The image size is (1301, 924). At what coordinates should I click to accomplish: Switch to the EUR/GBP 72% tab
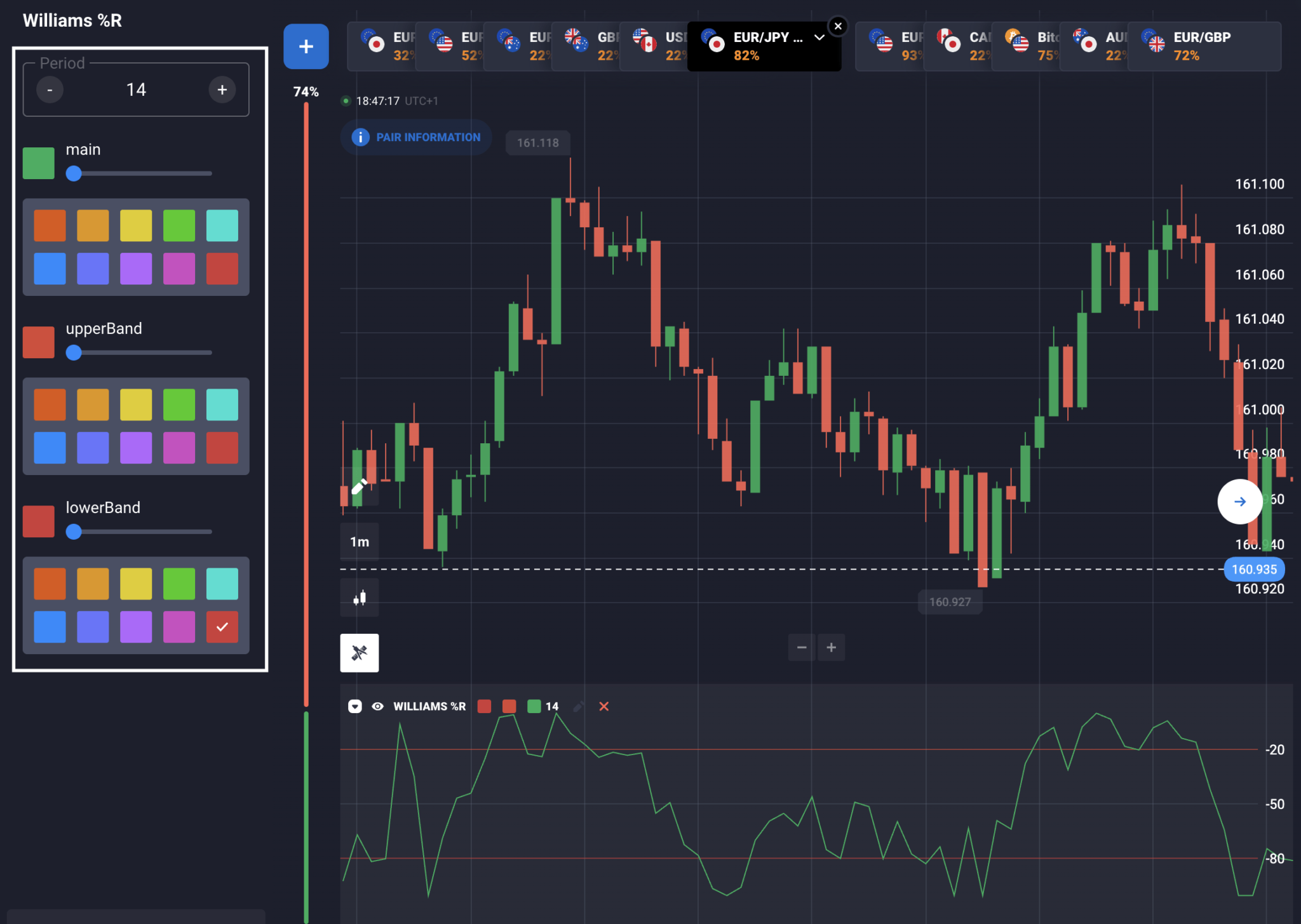[1204, 46]
